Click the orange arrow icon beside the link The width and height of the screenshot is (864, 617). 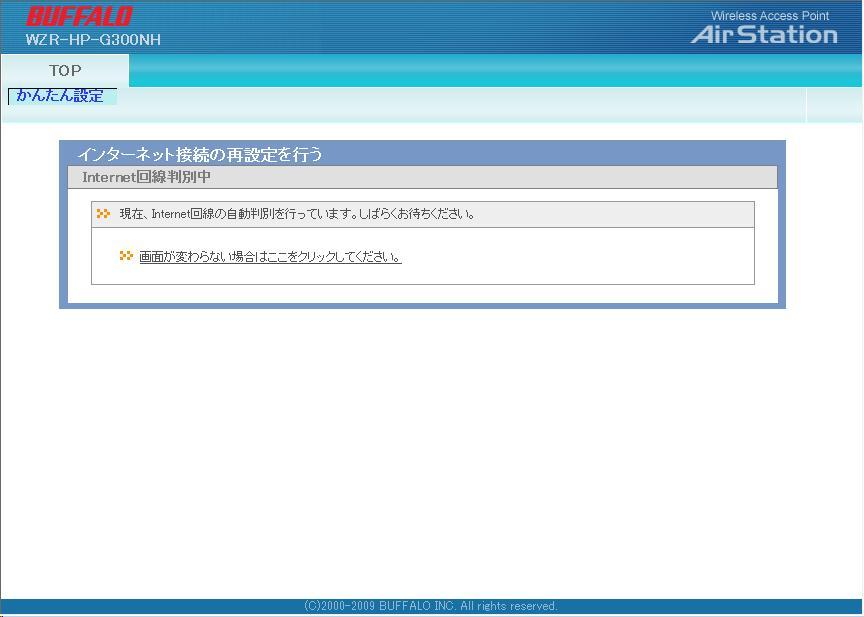(x=126, y=256)
